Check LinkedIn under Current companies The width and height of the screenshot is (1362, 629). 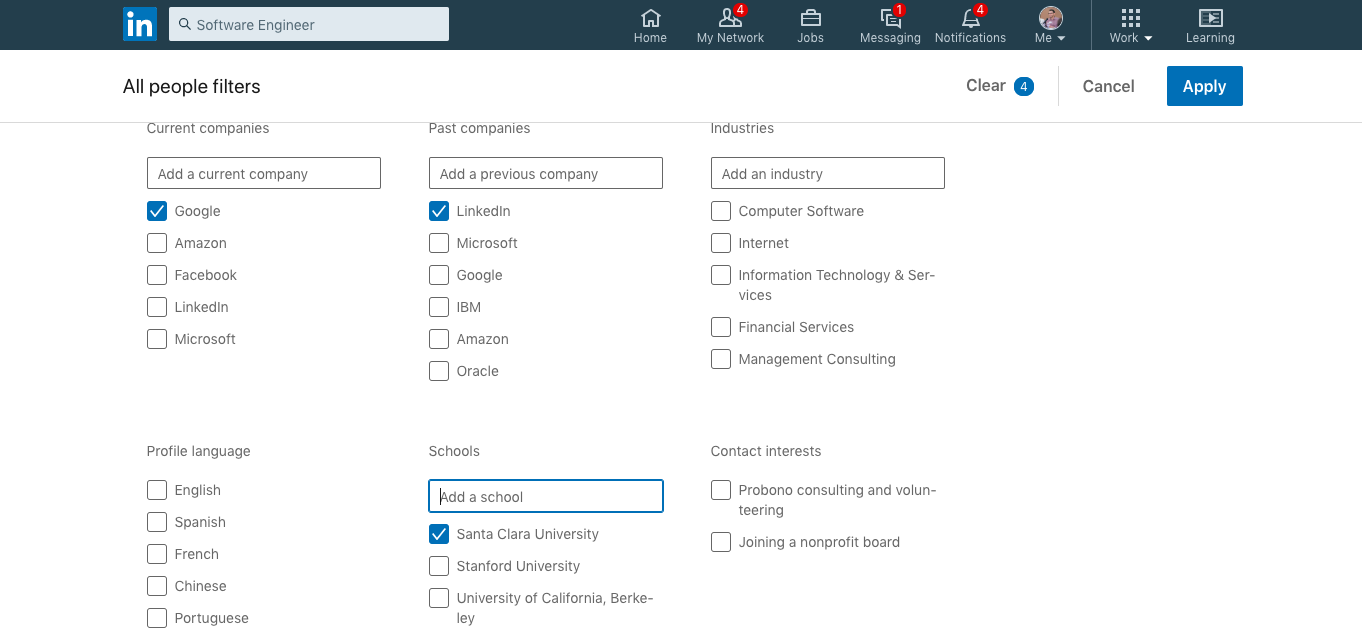point(157,307)
